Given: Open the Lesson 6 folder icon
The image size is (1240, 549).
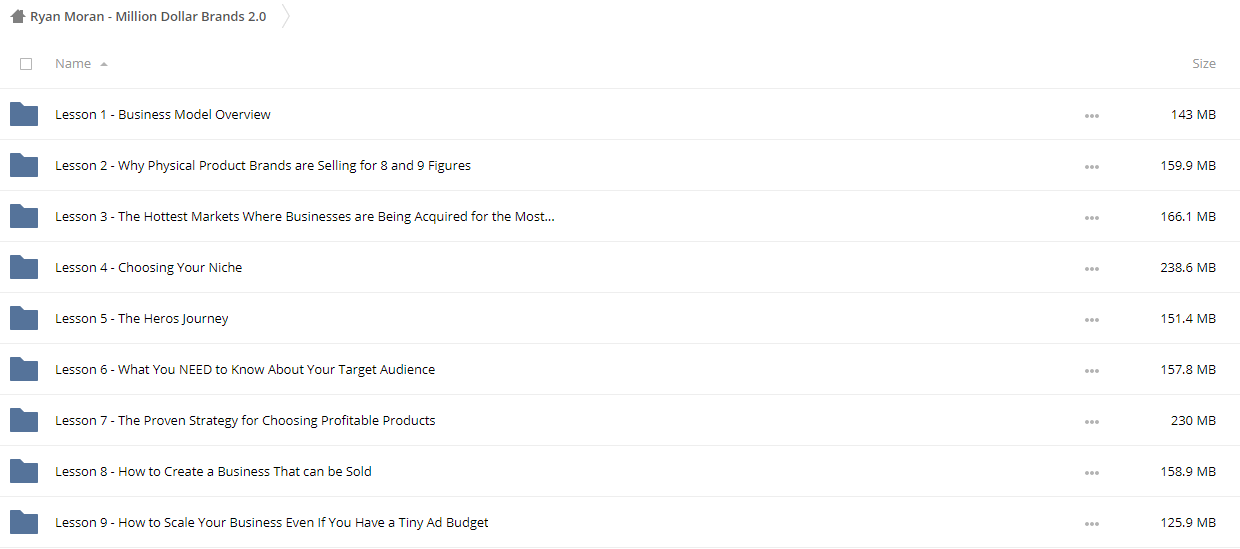Looking at the screenshot, I should (x=24, y=369).
